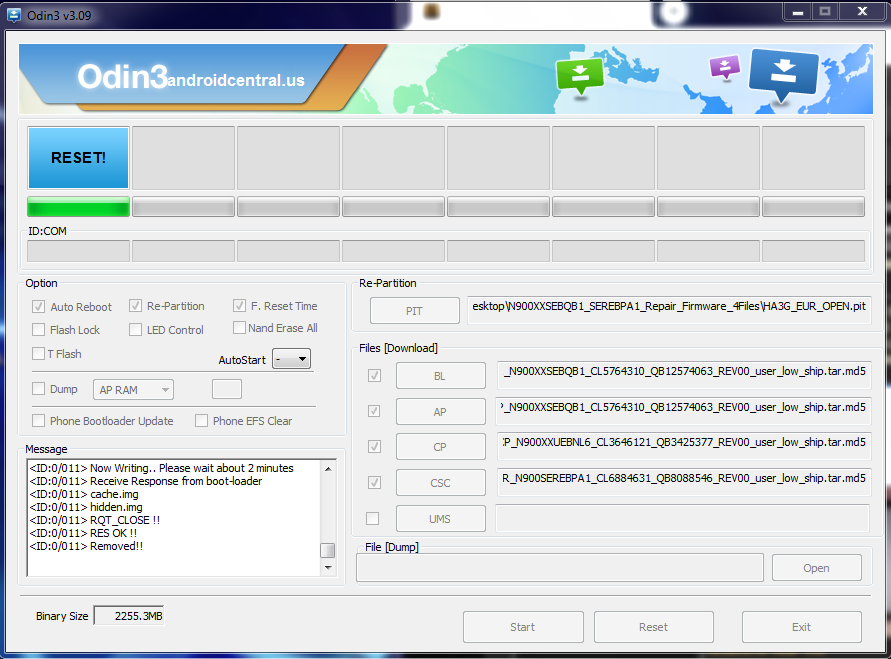Uncheck the BL file checkbox

374,376
